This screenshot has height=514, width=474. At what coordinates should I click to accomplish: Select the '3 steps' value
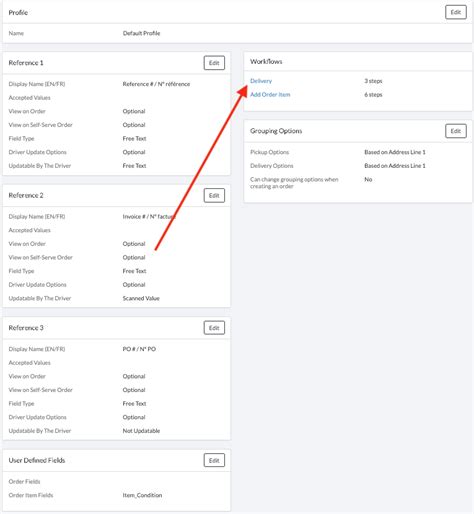(373, 81)
